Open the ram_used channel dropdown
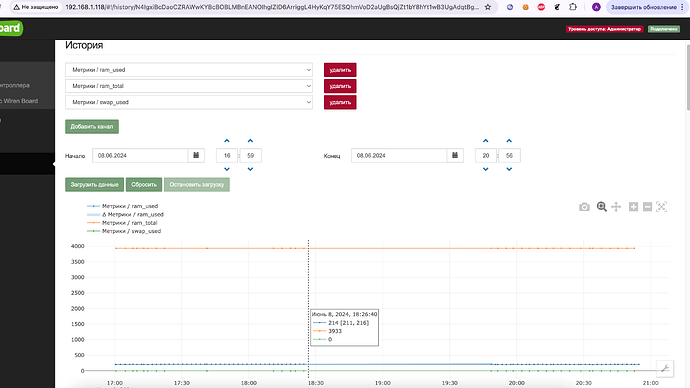The width and height of the screenshot is (690, 388). (189, 70)
